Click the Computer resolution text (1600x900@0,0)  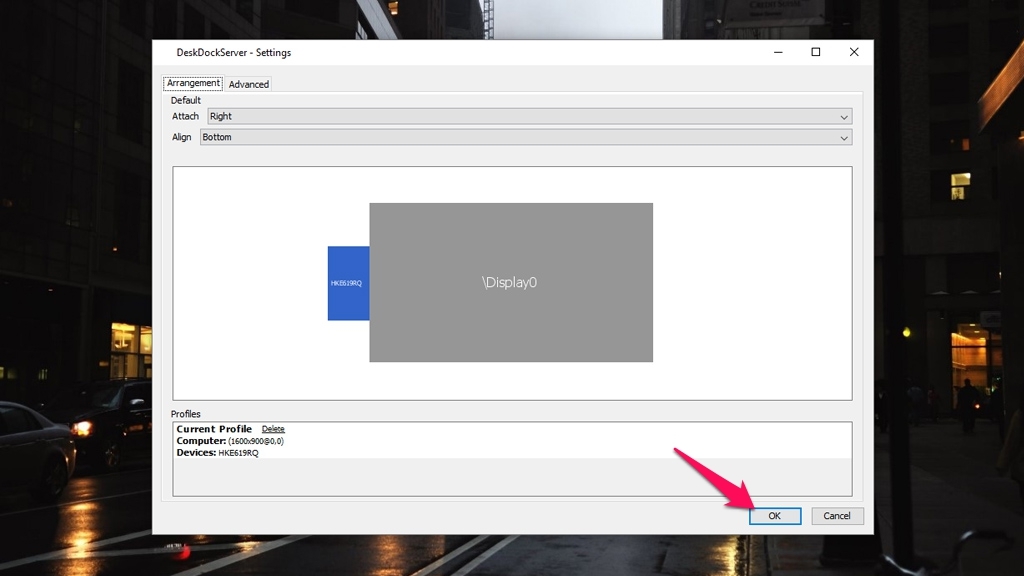pyautogui.click(x=255, y=441)
